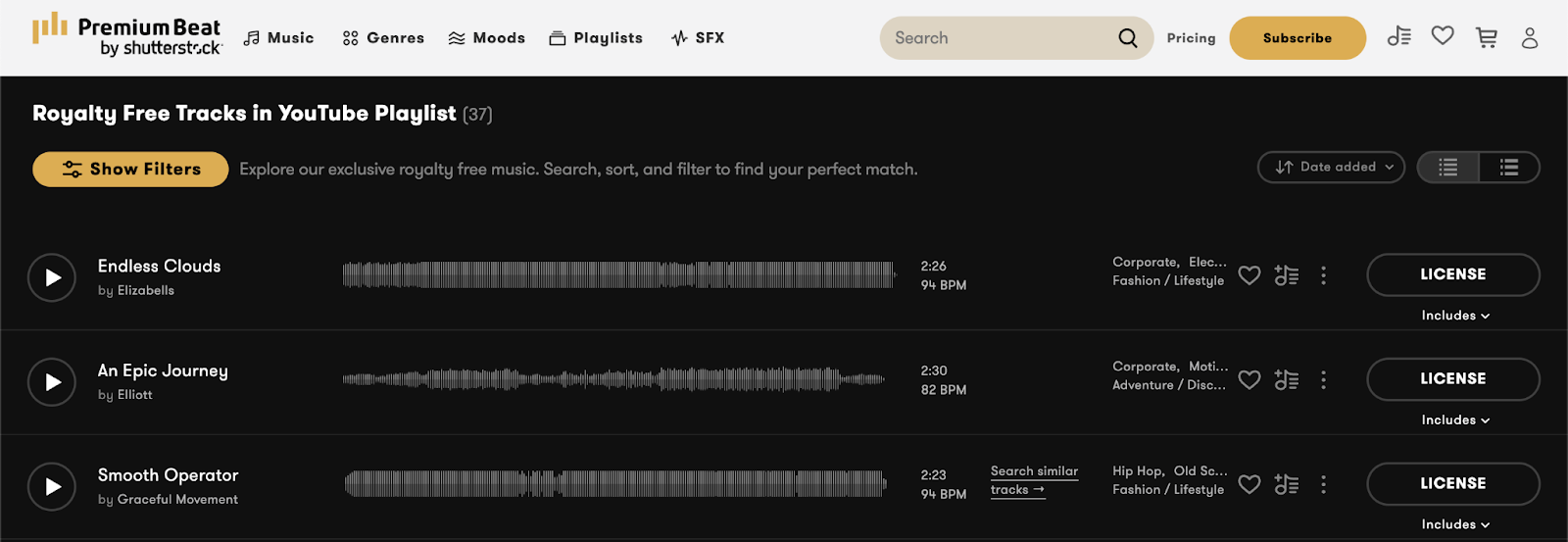Open the PremiumBeat by Shutterstock logo

pos(127,35)
